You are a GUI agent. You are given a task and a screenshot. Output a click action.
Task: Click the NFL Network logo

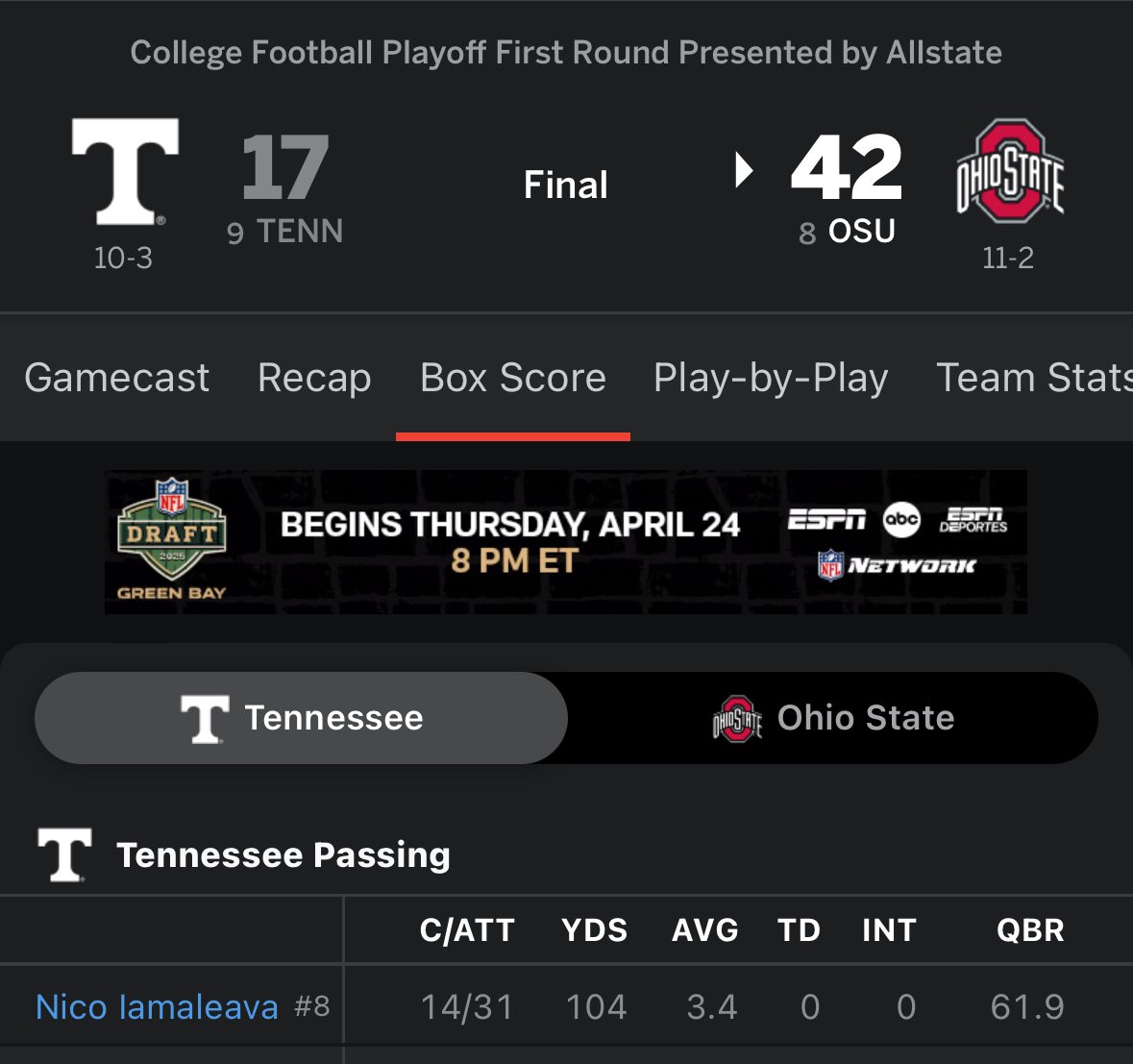point(897,565)
